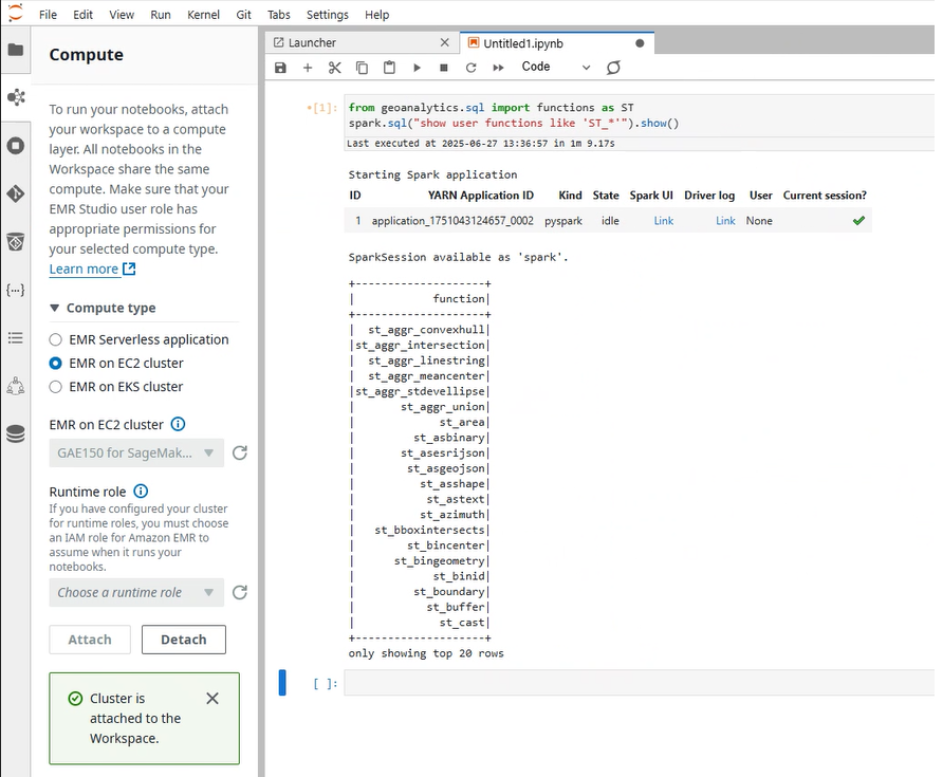Refresh the runtime role list
Screen dimensions: 936x777
pos(240,593)
